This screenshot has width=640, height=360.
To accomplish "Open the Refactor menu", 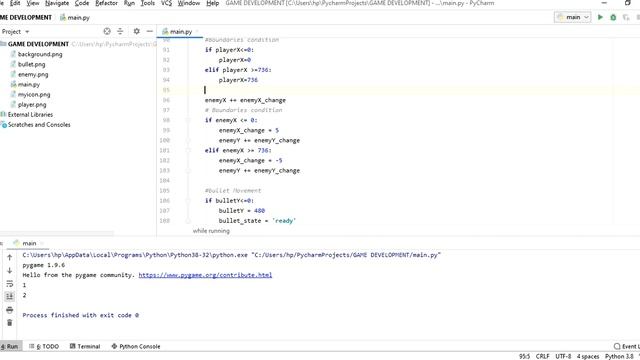I will [106, 3].
